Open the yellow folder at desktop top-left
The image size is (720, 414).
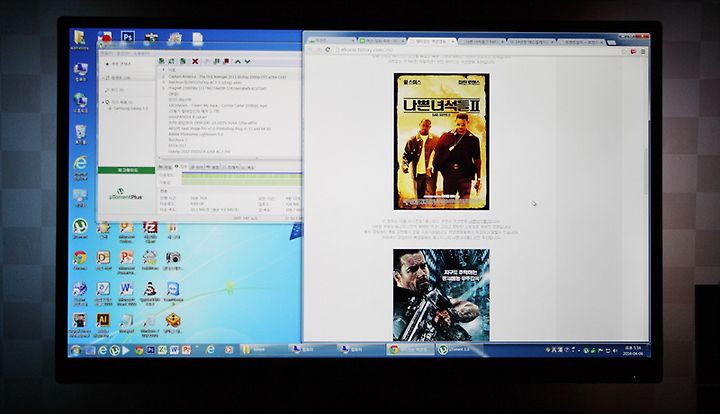80,39
